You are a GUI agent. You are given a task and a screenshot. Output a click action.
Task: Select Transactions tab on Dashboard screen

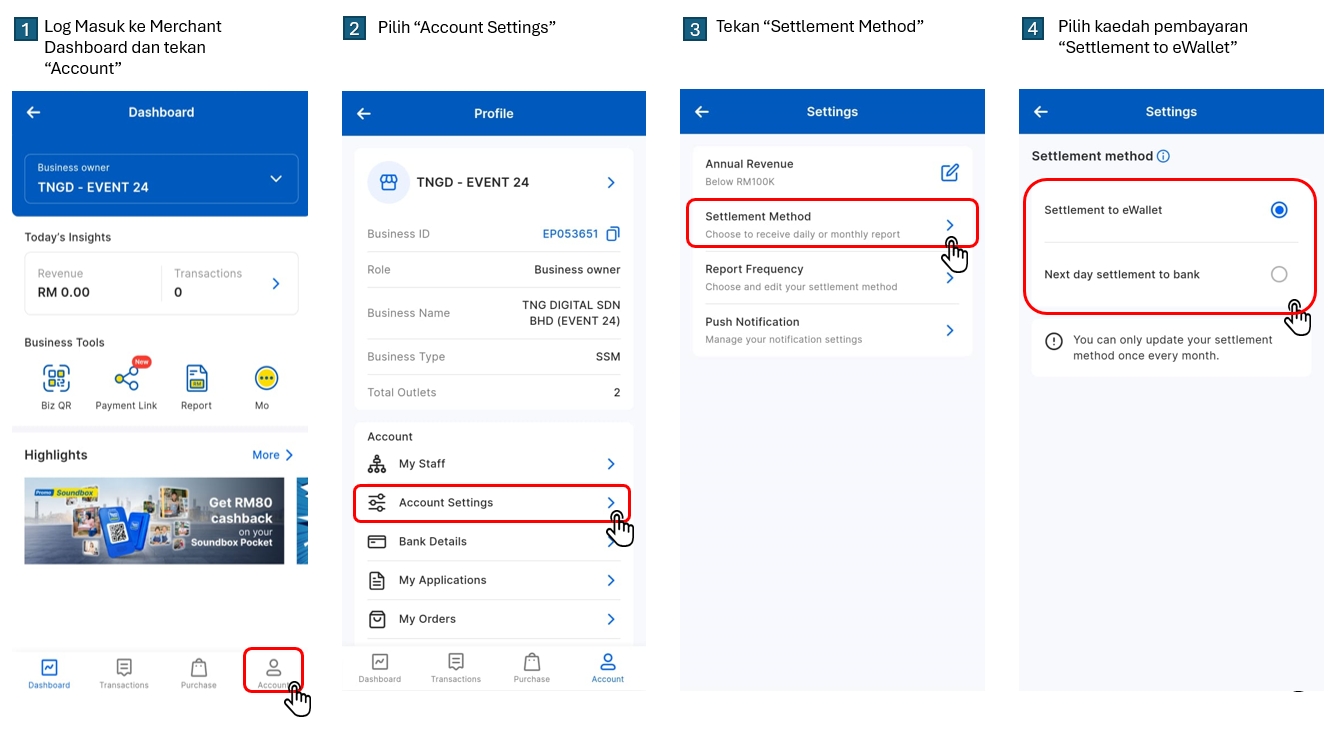124,673
